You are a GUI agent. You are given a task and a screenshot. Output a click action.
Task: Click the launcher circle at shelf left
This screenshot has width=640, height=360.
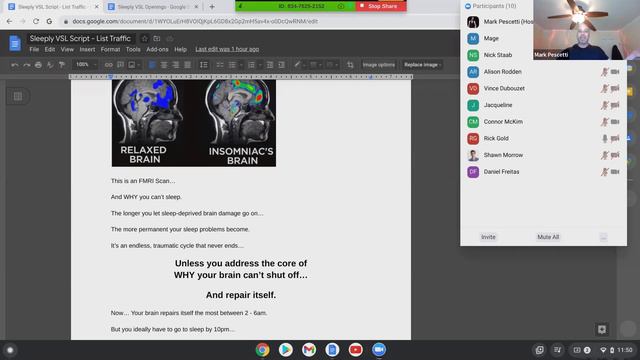(10, 350)
